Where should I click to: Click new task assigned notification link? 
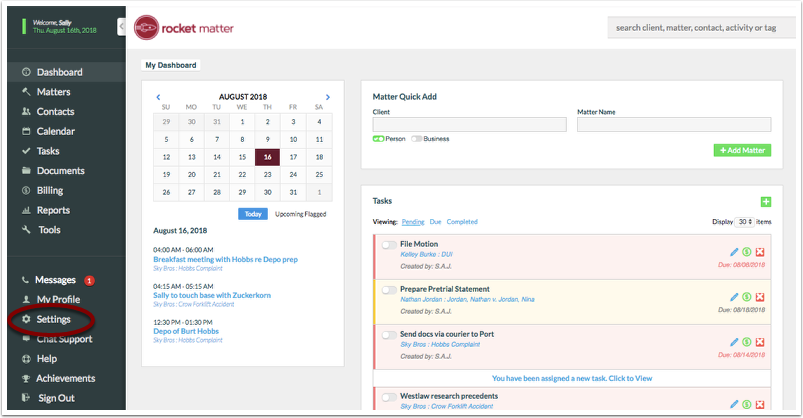coord(572,379)
